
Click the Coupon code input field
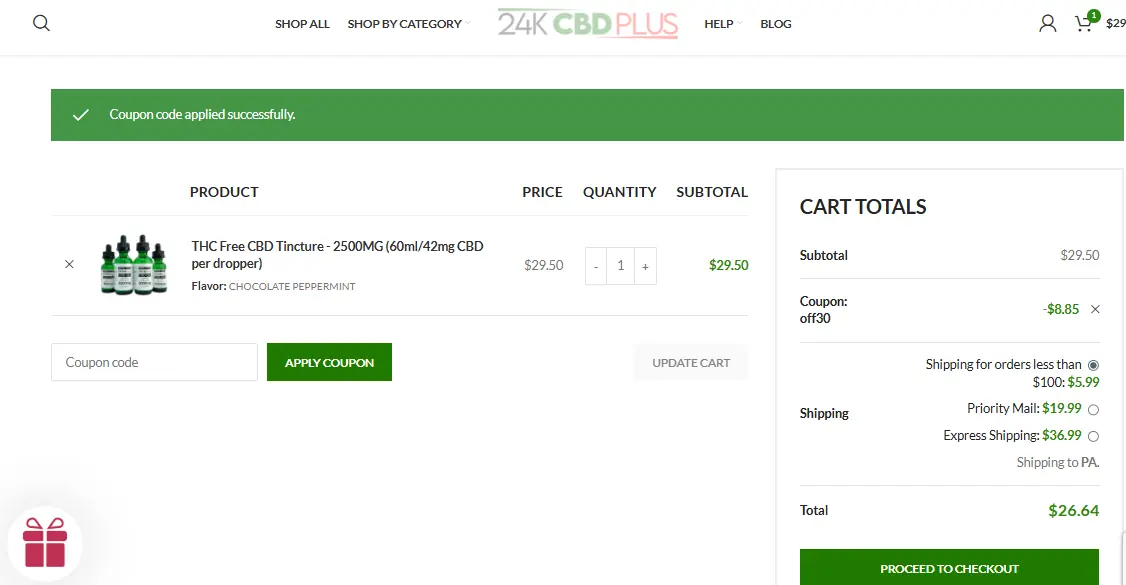(154, 362)
